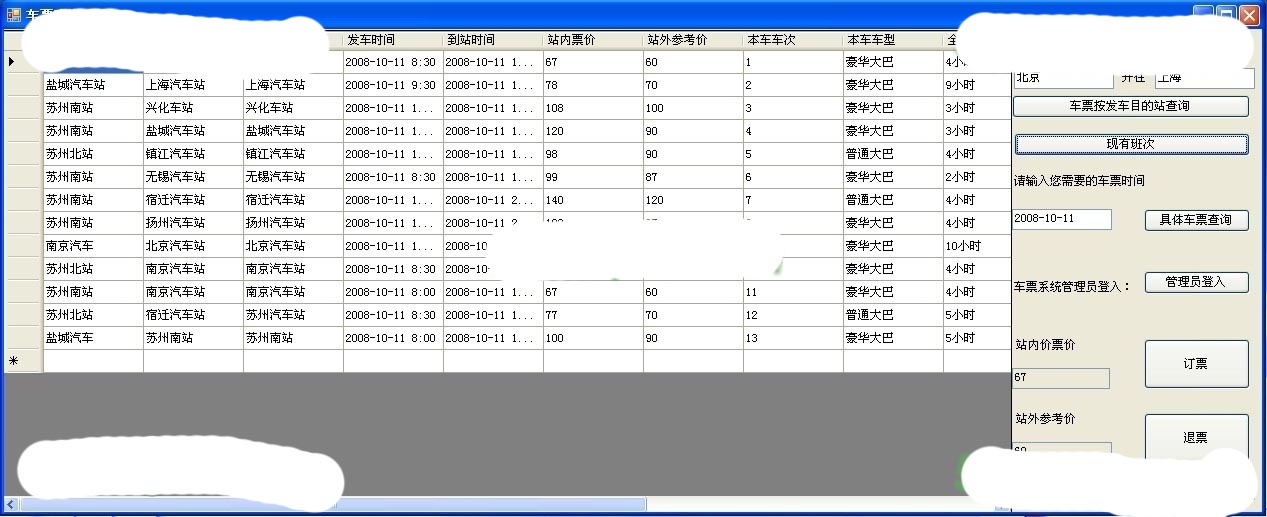This screenshot has width=1267, height=517.
Task: Click the destination city field containing 上海
Action: (1204, 78)
